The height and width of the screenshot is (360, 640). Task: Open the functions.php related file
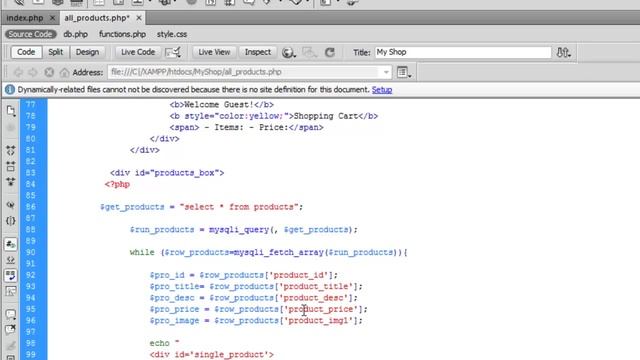pyautogui.click(x=122, y=34)
